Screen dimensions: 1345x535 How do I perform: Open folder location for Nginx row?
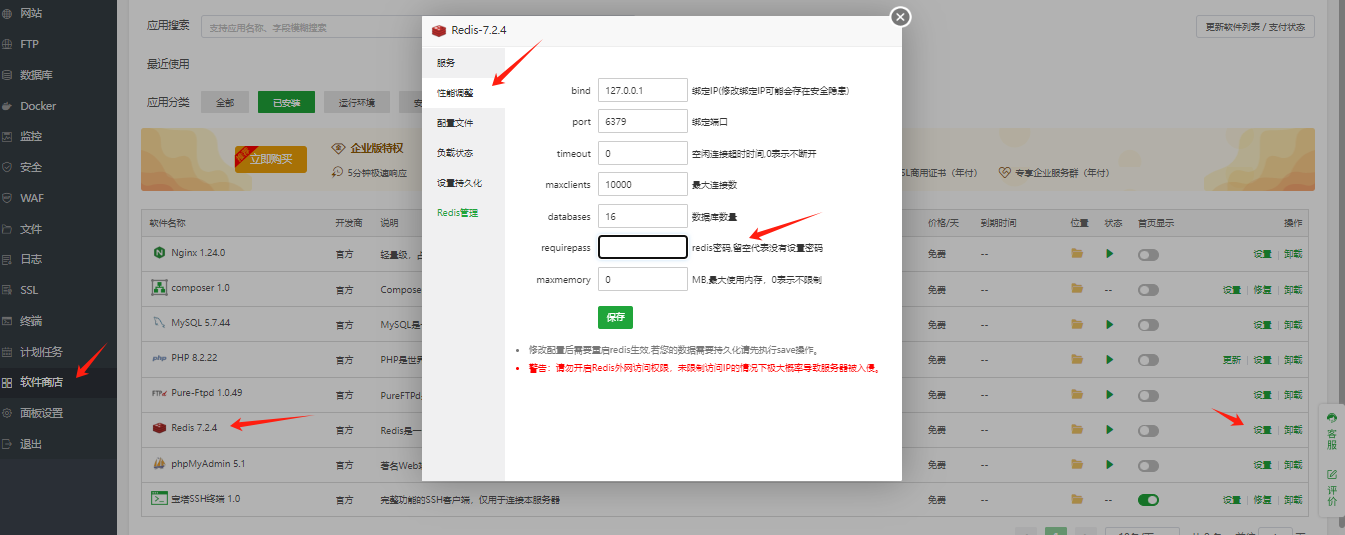[1077, 254]
